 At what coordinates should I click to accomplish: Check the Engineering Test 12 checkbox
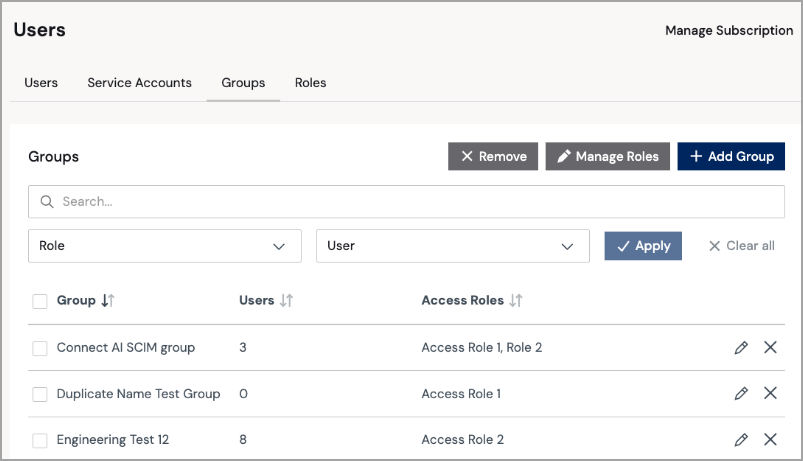click(x=40, y=441)
